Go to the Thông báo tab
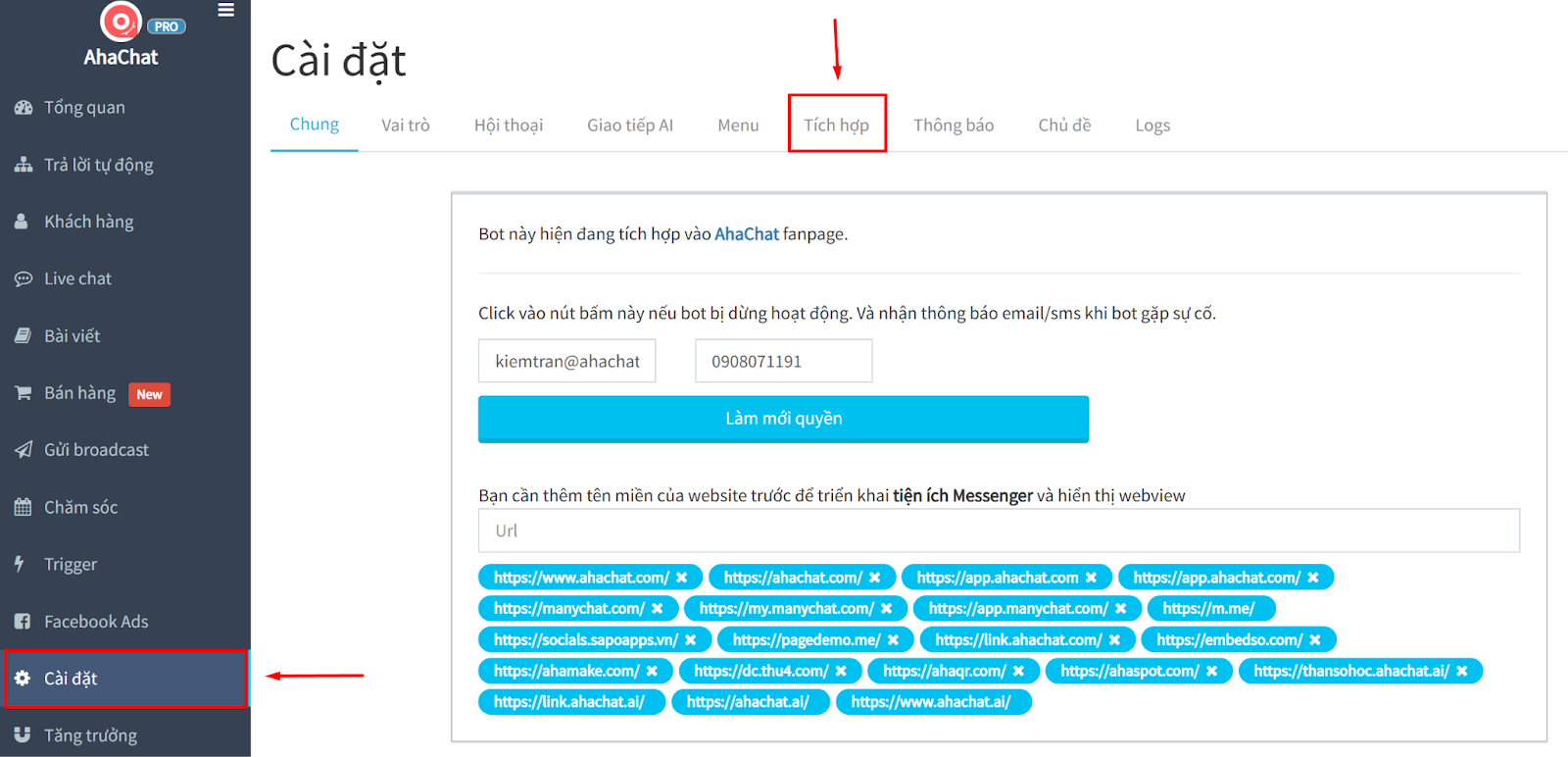 (954, 126)
